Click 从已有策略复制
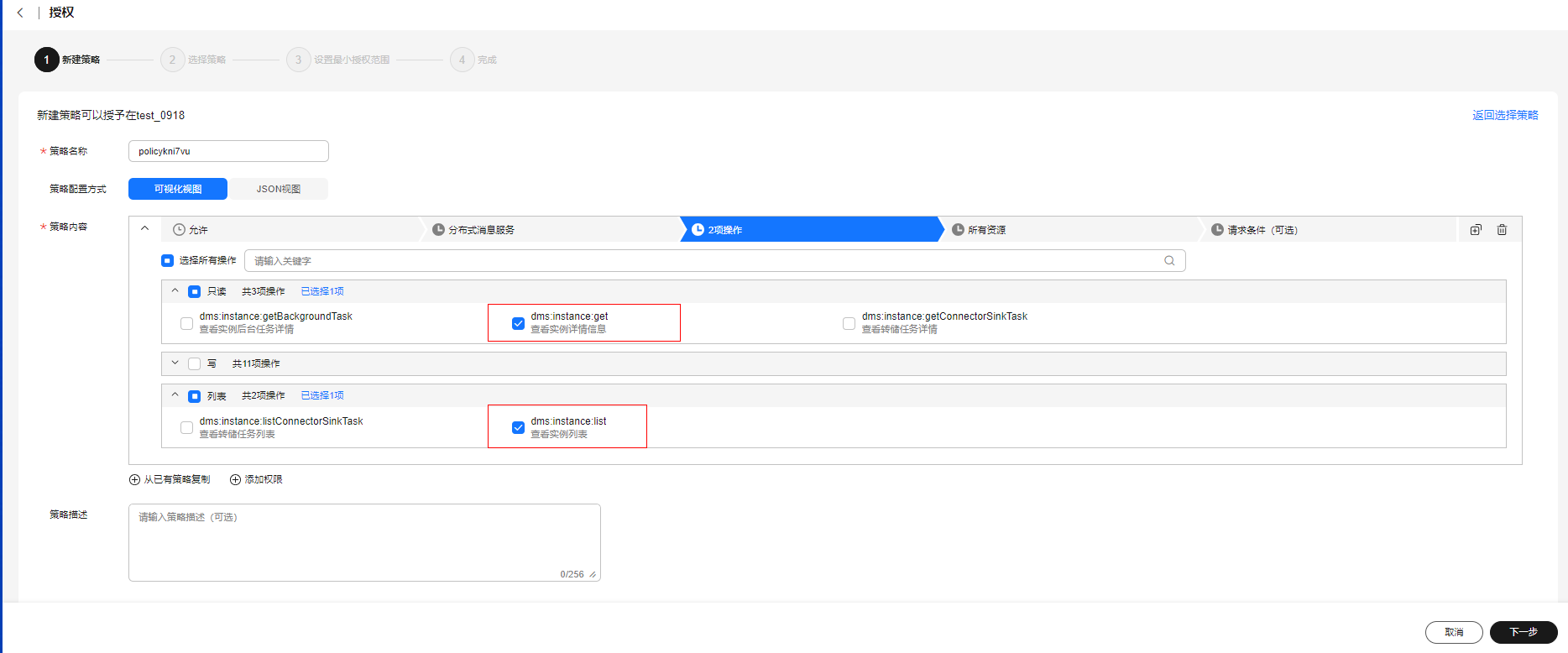The width and height of the screenshot is (1568, 653). pyautogui.click(x=177, y=480)
